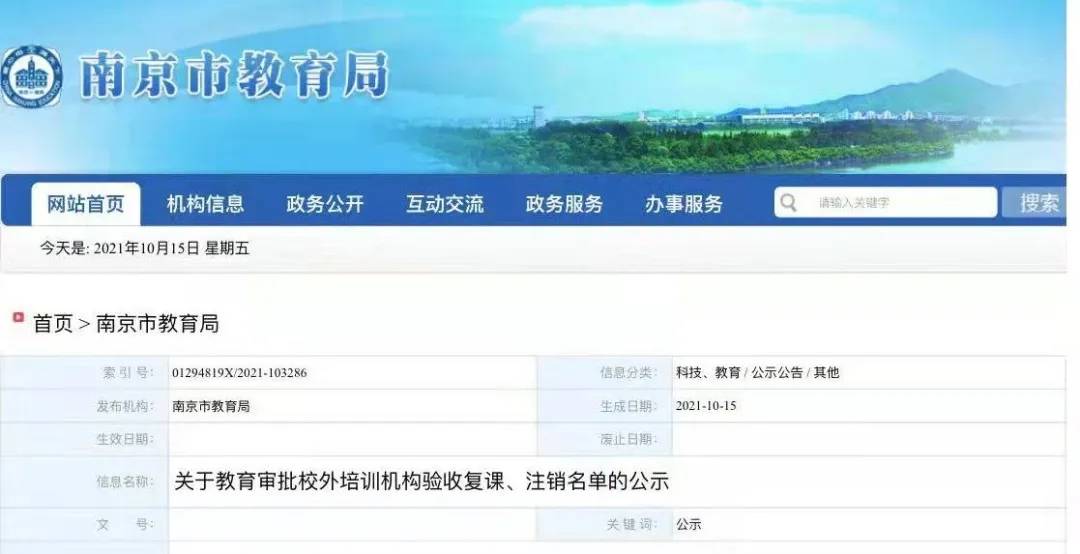1080x554 pixels.
Task: Click the 南京市教育局 header title
Action: pyautogui.click(x=234, y=76)
